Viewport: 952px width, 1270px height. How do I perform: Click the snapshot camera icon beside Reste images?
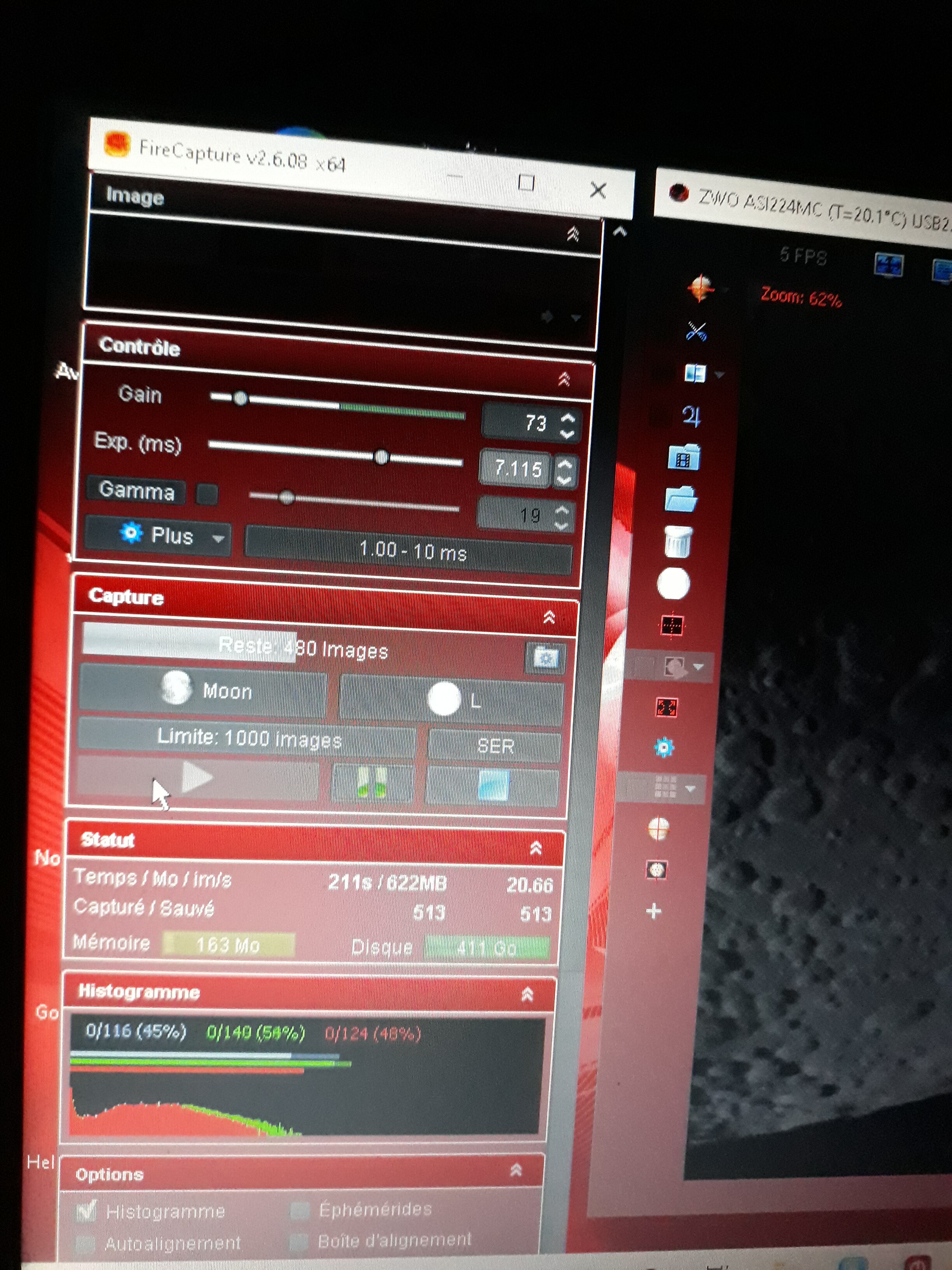pos(545,658)
